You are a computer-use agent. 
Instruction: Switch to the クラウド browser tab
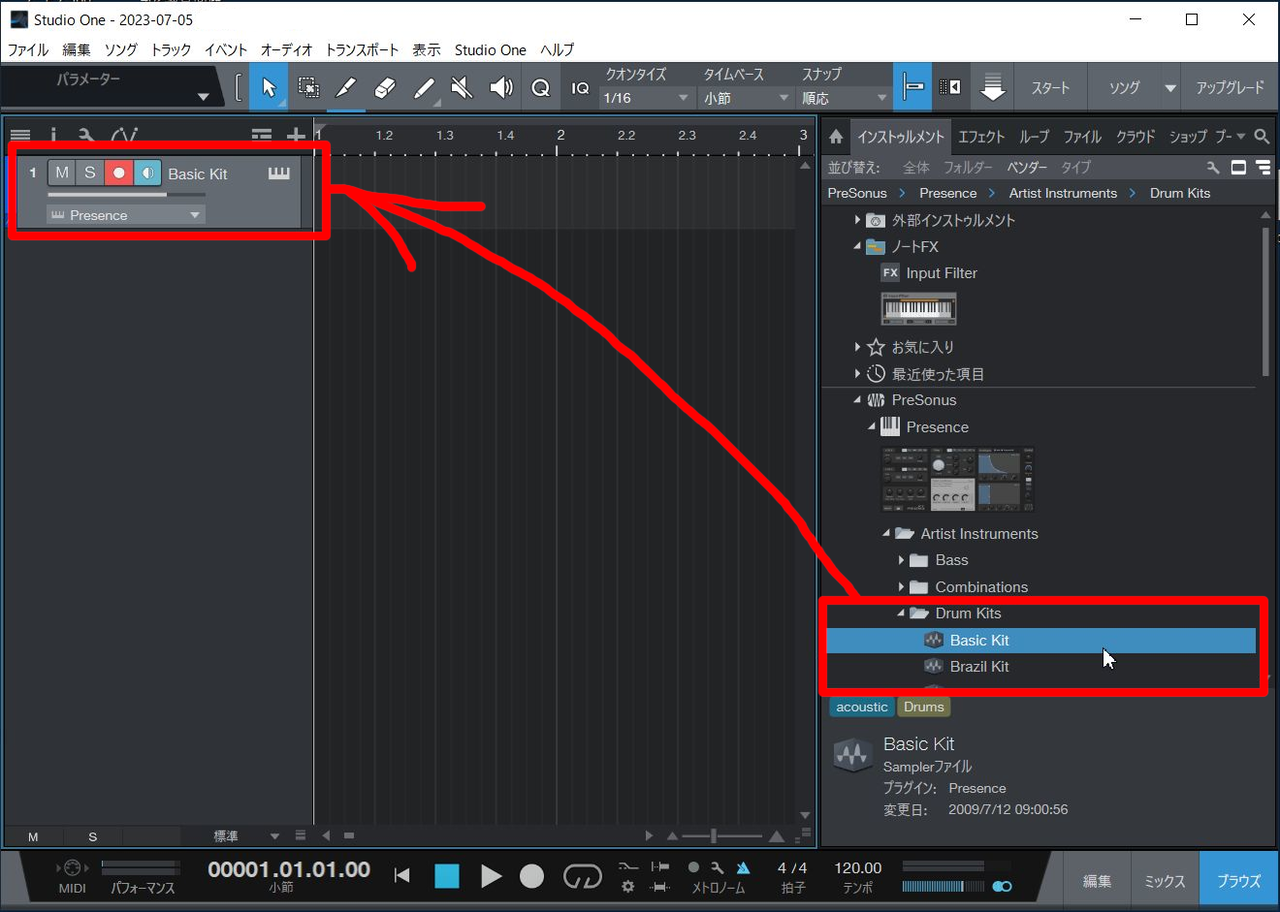(1135, 137)
